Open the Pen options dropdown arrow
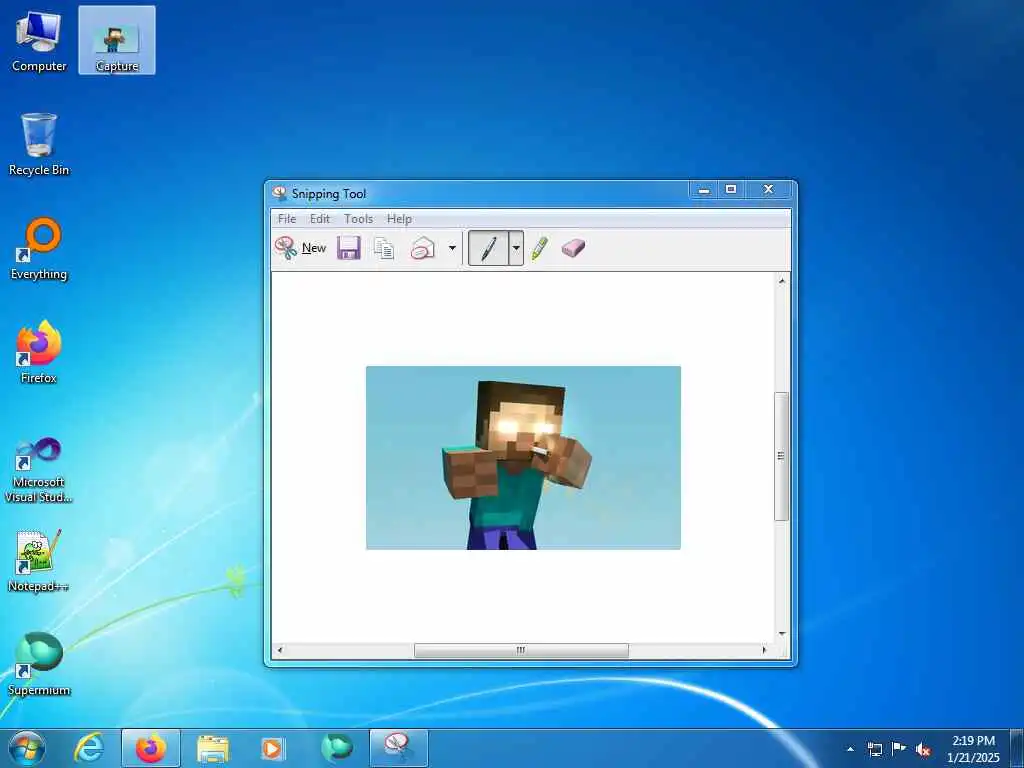The height and width of the screenshot is (768, 1024). (516, 248)
